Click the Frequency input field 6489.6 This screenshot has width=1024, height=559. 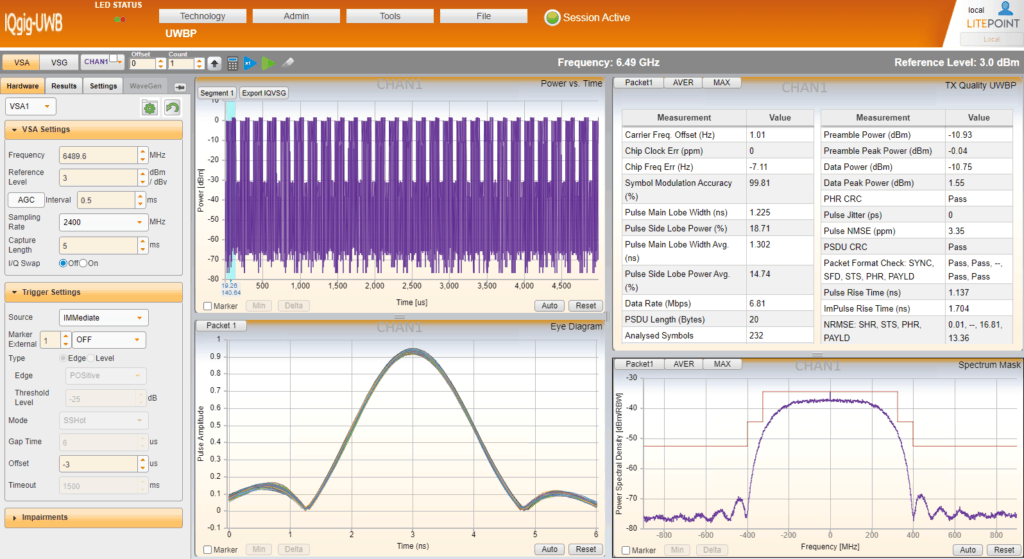[x=99, y=155]
